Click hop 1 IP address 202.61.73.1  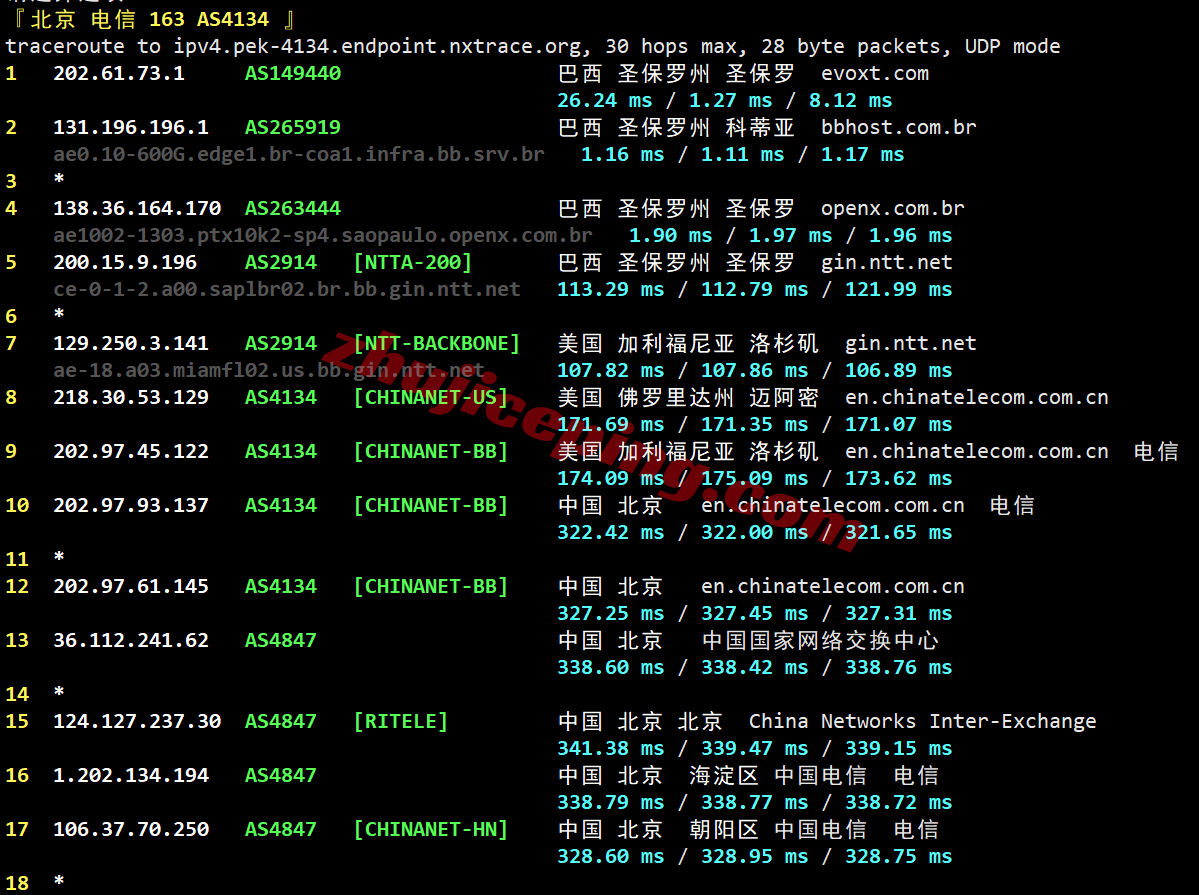pos(119,73)
